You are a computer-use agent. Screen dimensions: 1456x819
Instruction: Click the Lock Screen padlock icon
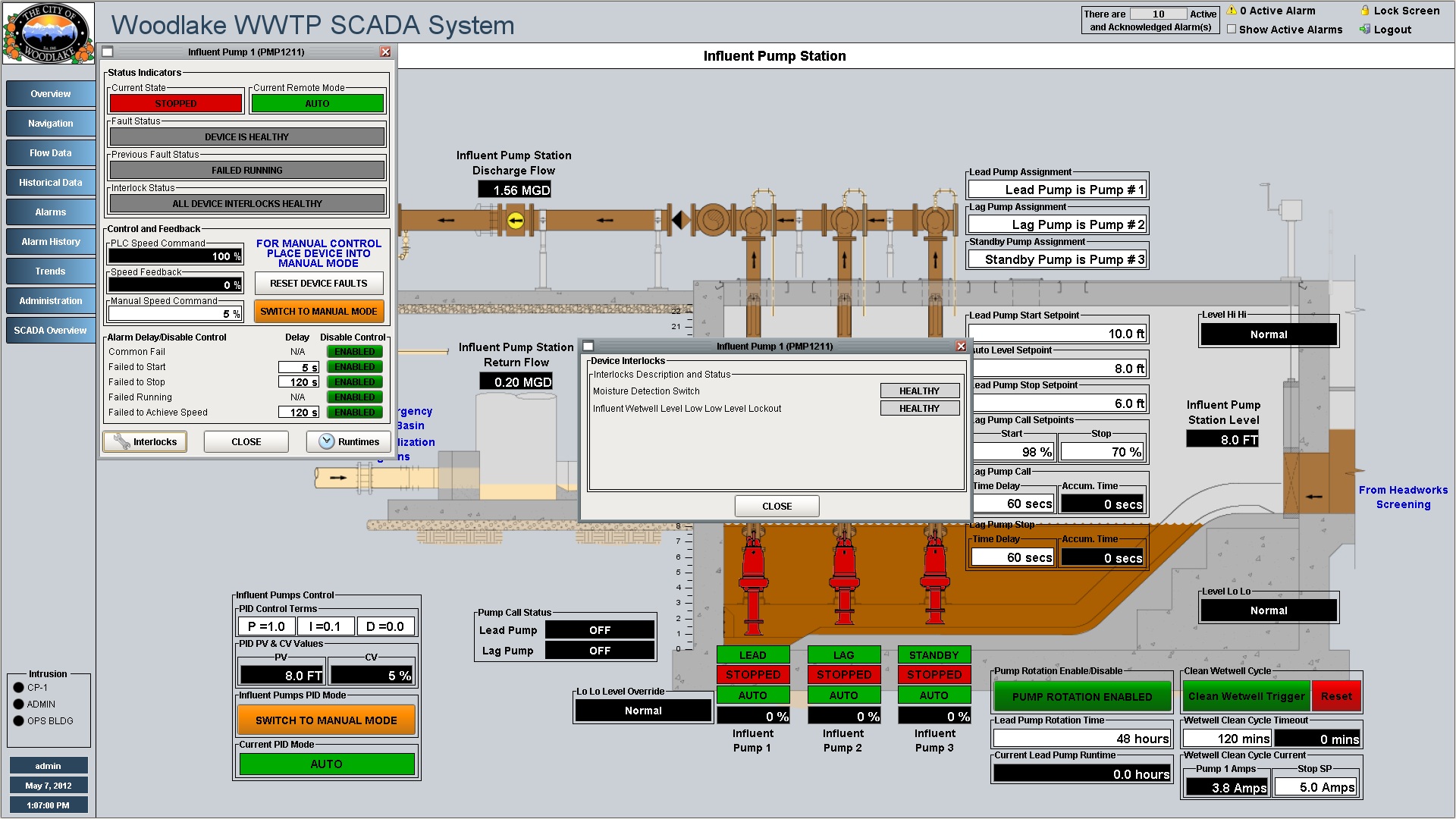coord(1365,11)
